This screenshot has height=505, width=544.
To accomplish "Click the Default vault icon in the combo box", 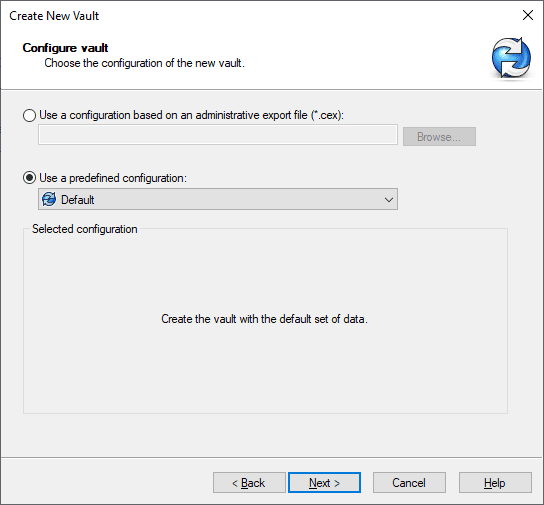I will pyautogui.click(x=49, y=199).
